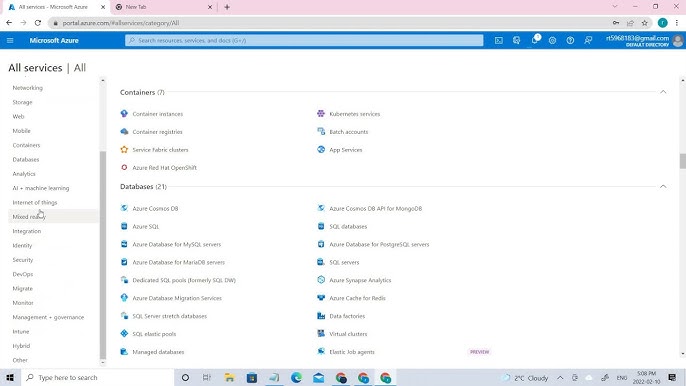Click the Azure Cosmos DB icon
The image size is (686, 386).
(124, 208)
